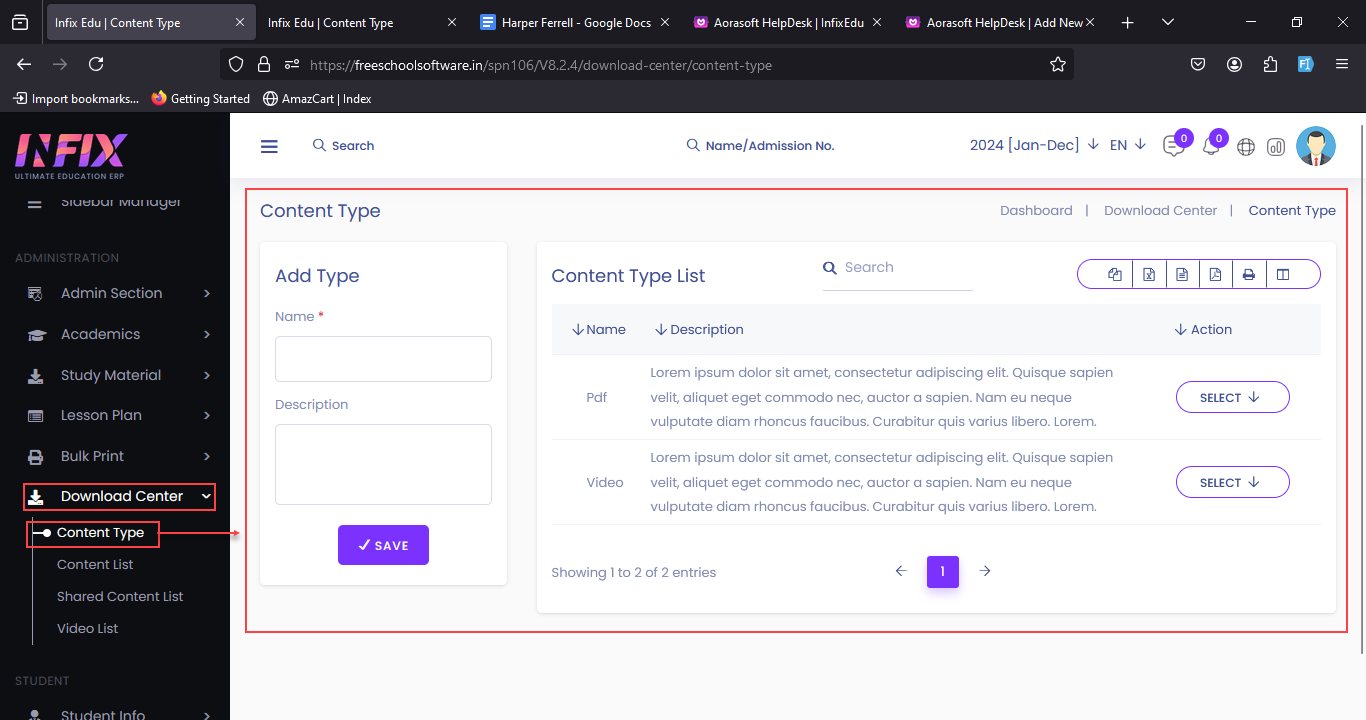This screenshot has height=720, width=1366.
Task: Go to Download Center breadcrumb link
Action: click(x=1160, y=210)
